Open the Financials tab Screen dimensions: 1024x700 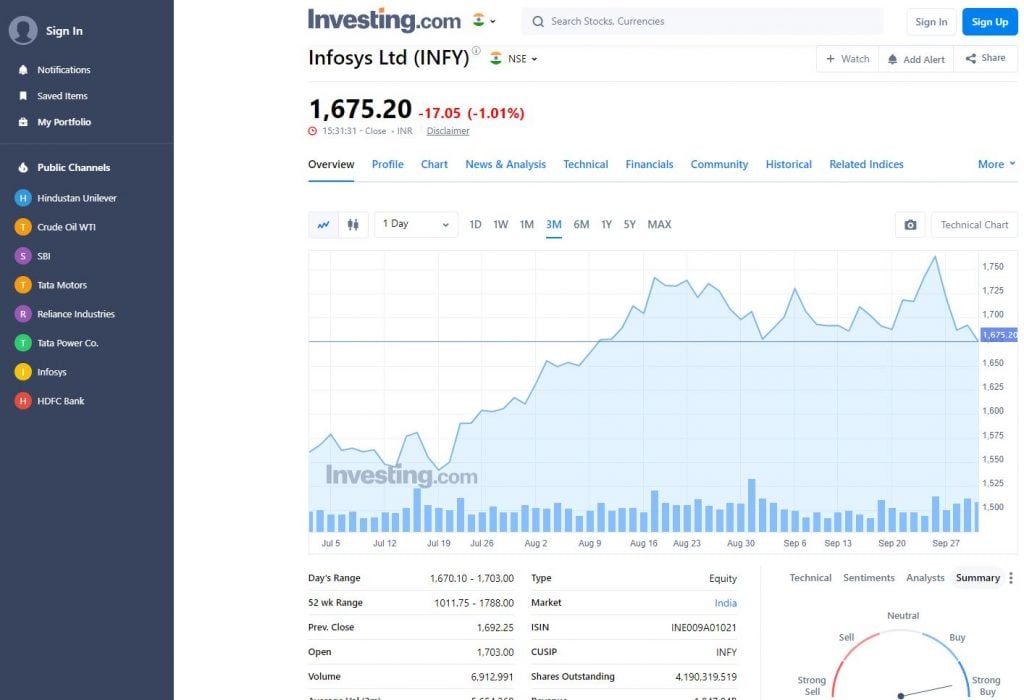tap(649, 165)
